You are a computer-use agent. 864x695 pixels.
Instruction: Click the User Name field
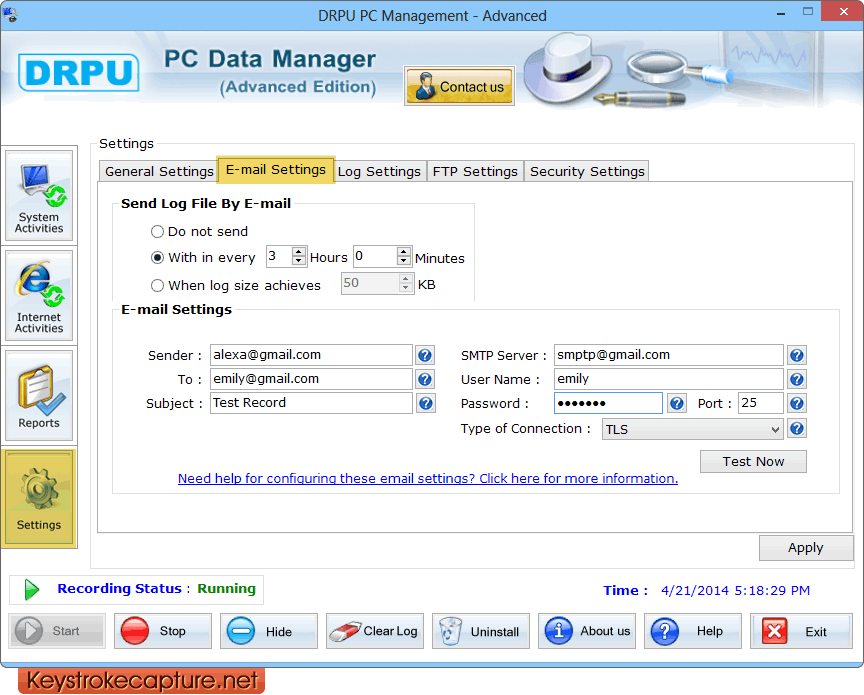tap(668, 379)
